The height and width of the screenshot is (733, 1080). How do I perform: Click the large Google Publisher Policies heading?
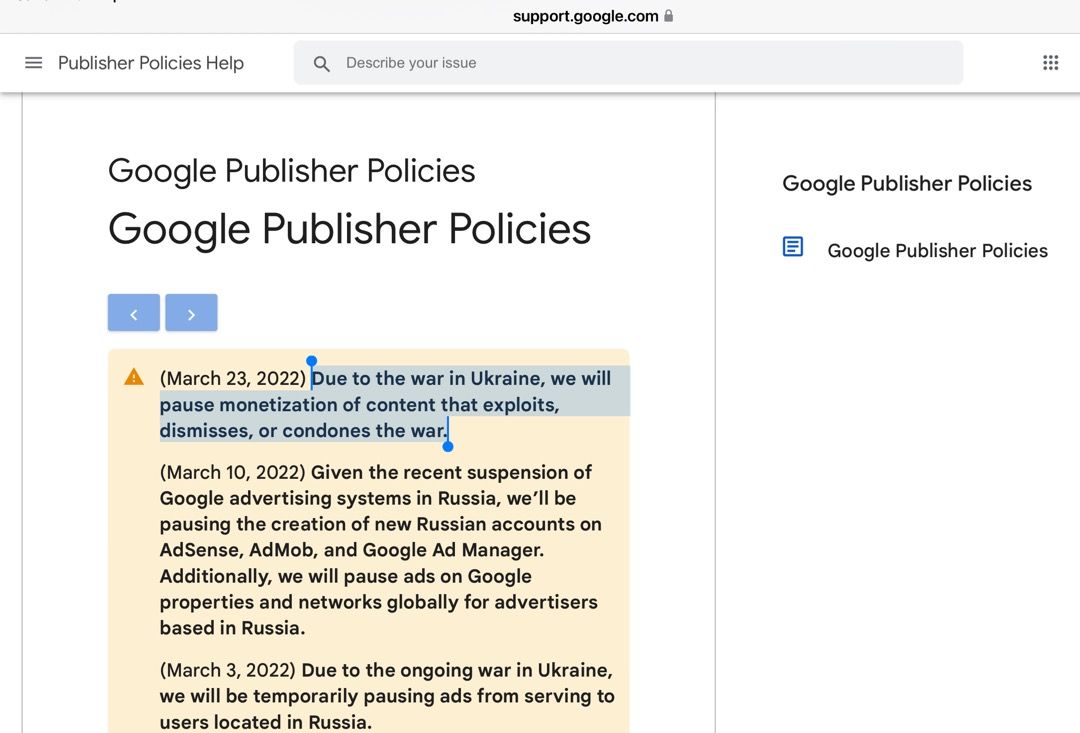point(349,229)
